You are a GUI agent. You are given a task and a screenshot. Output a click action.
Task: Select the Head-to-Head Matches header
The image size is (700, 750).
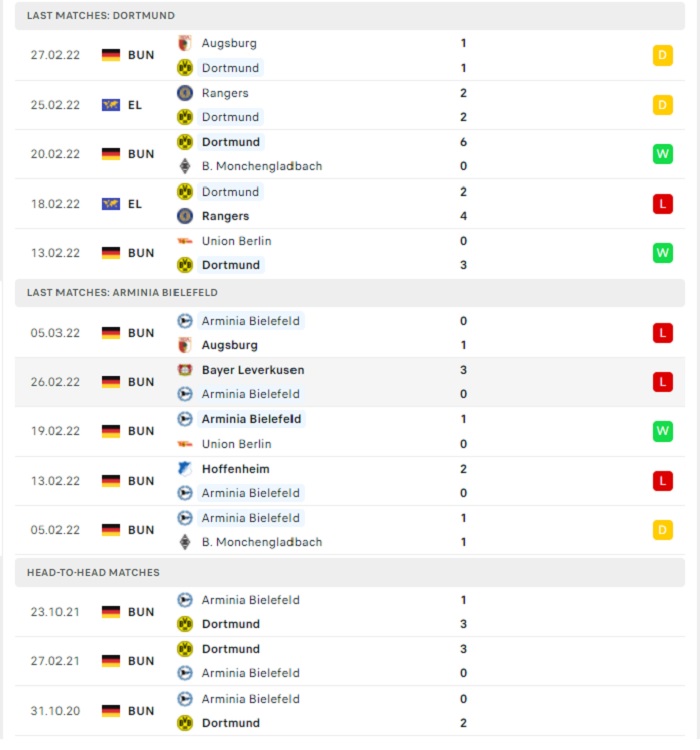point(350,573)
